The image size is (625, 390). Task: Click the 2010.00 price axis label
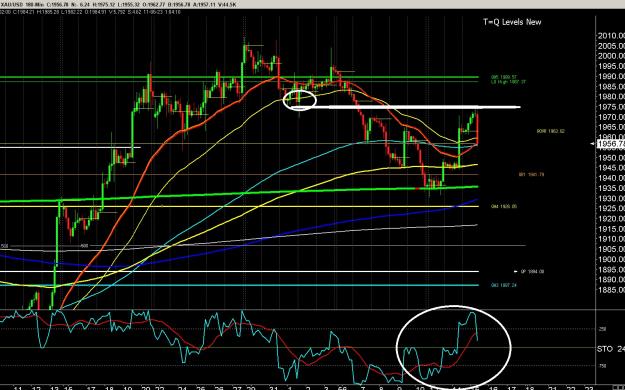(611, 35)
